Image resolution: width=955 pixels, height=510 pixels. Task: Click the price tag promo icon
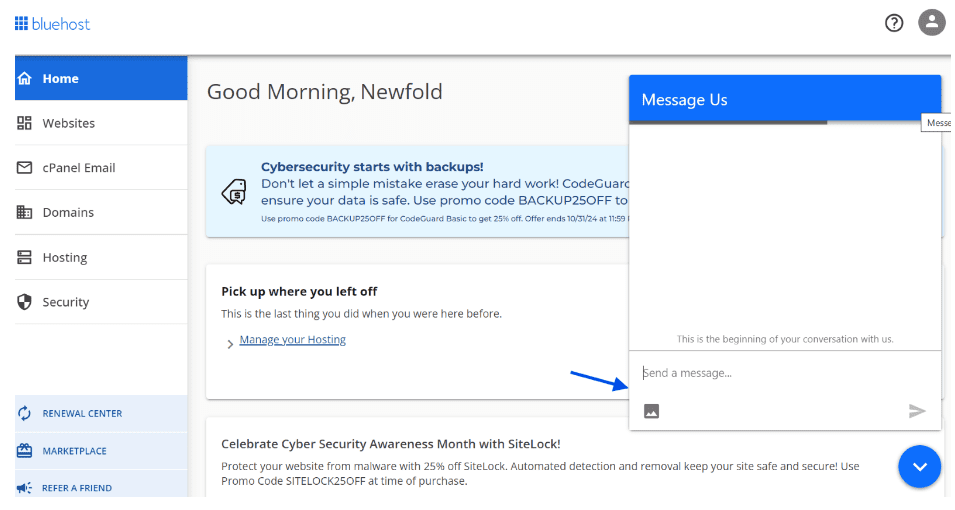[x=234, y=192]
